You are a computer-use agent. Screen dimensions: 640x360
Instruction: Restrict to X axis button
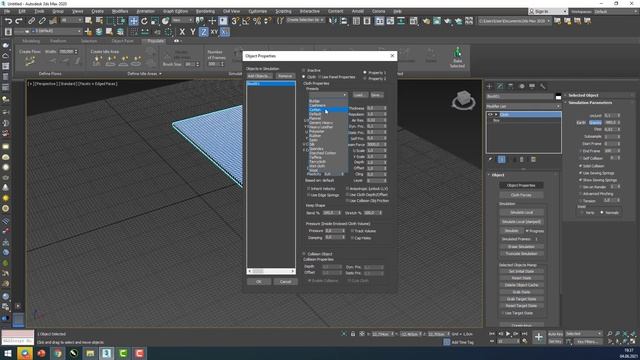pyautogui.click(x=182, y=31)
